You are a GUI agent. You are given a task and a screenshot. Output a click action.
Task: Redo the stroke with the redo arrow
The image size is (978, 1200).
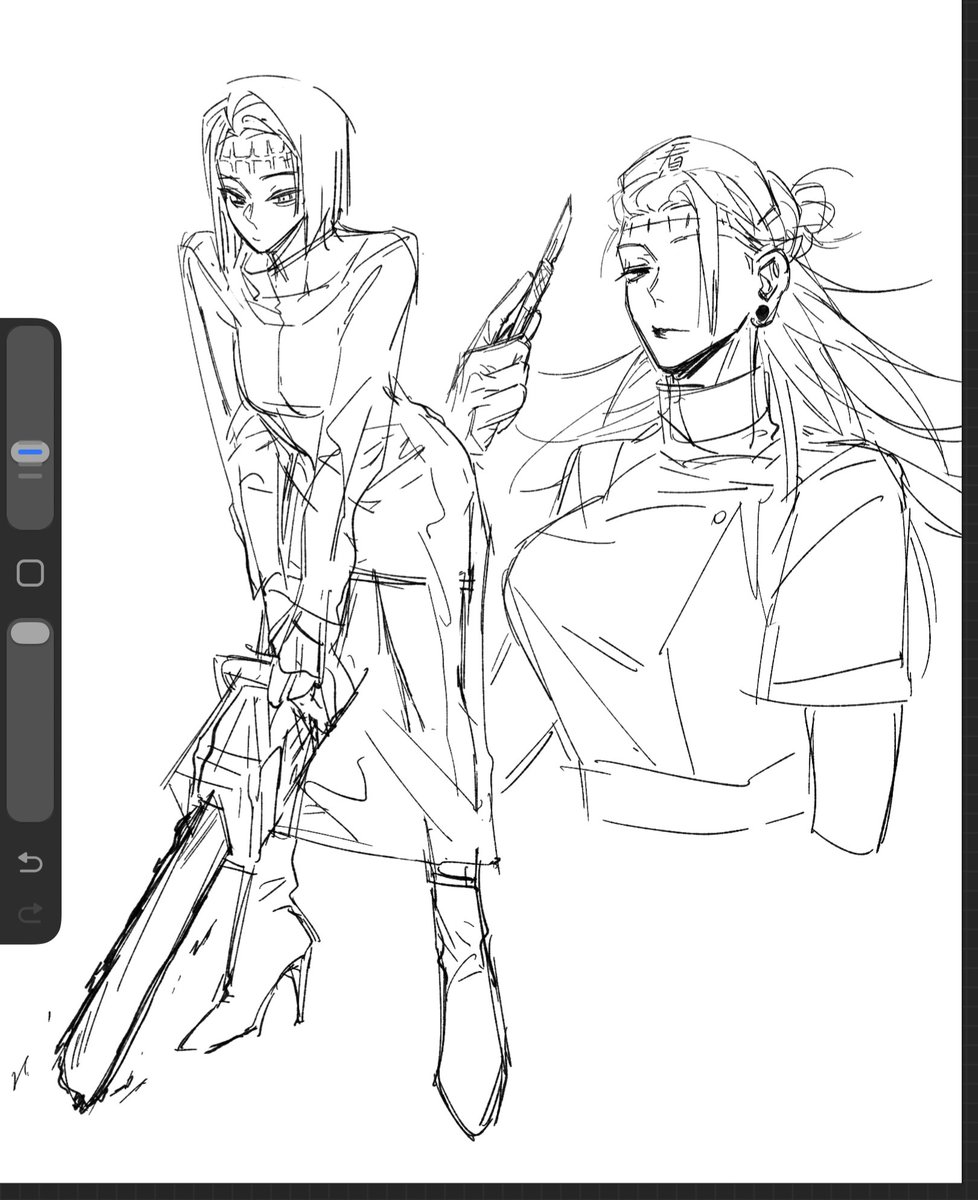pyautogui.click(x=30, y=912)
